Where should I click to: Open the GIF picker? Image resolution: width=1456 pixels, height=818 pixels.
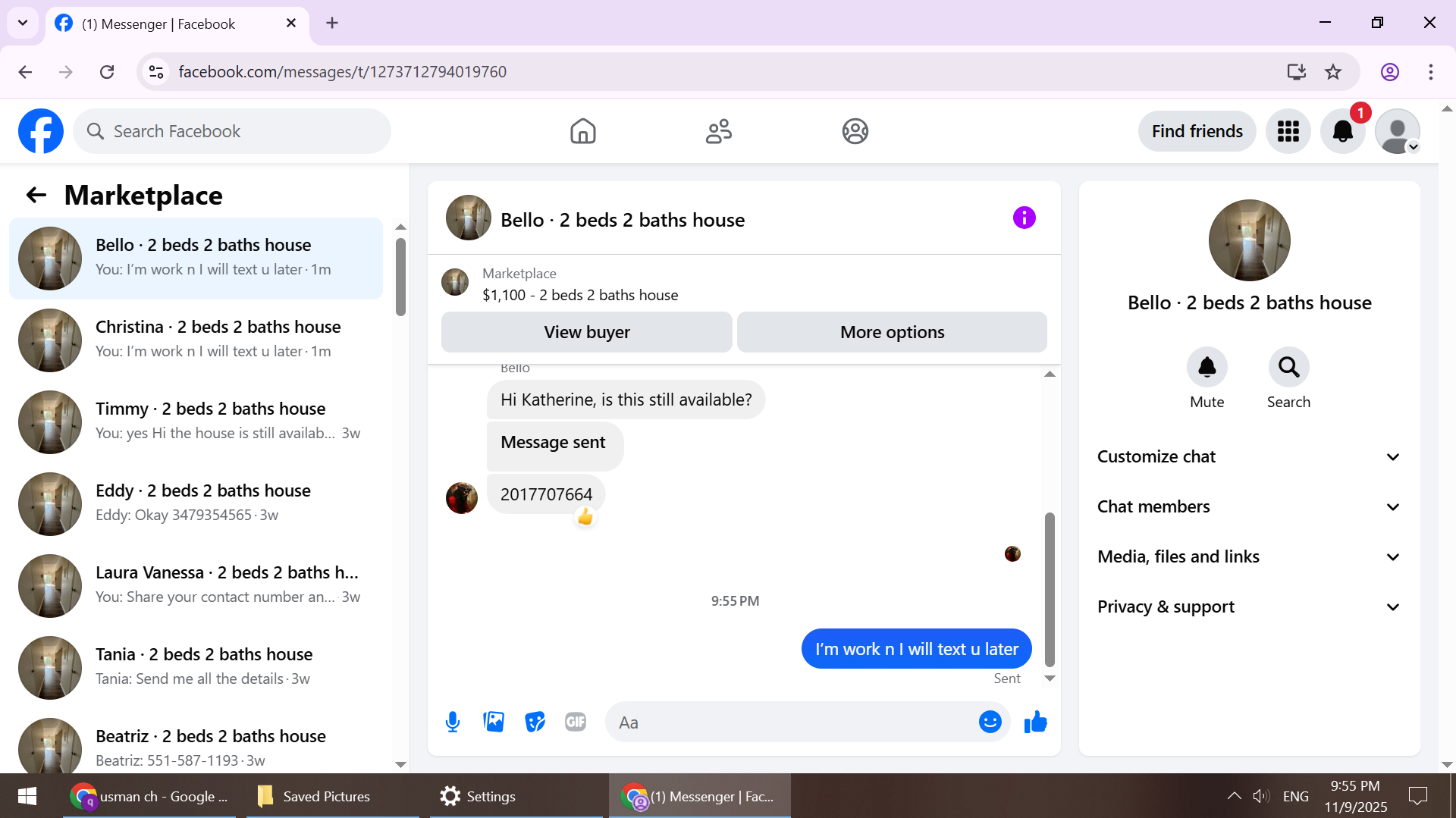click(x=576, y=722)
